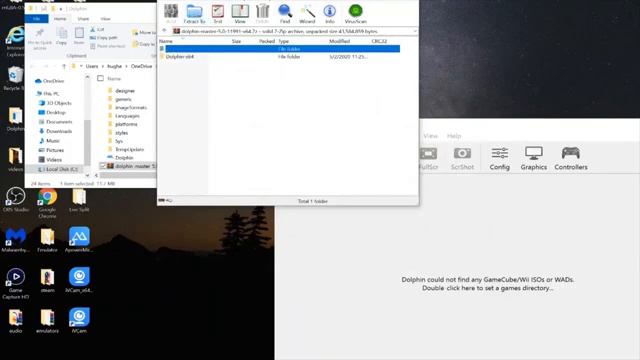This screenshot has width=640, height=360.
Task: Select Internet Explorer desktop icon
Action: click(x=15, y=41)
